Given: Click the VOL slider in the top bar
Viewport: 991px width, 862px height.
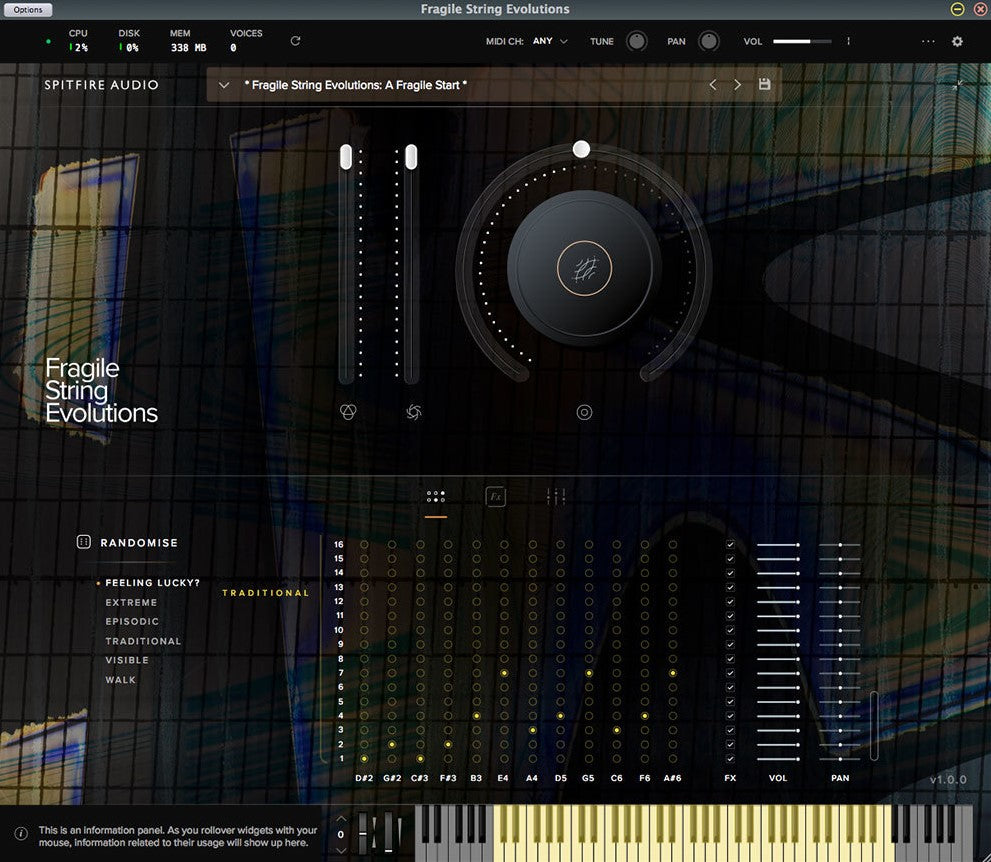Looking at the screenshot, I should [802, 41].
